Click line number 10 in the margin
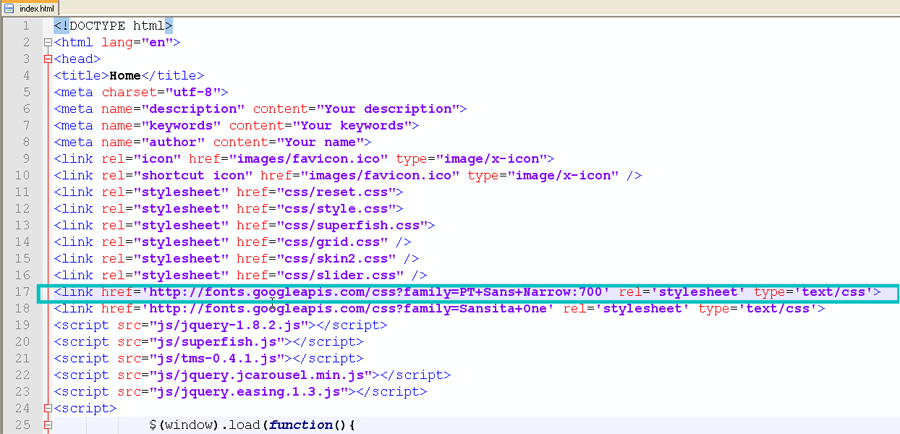The width and height of the screenshot is (900, 434). pos(22,176)
